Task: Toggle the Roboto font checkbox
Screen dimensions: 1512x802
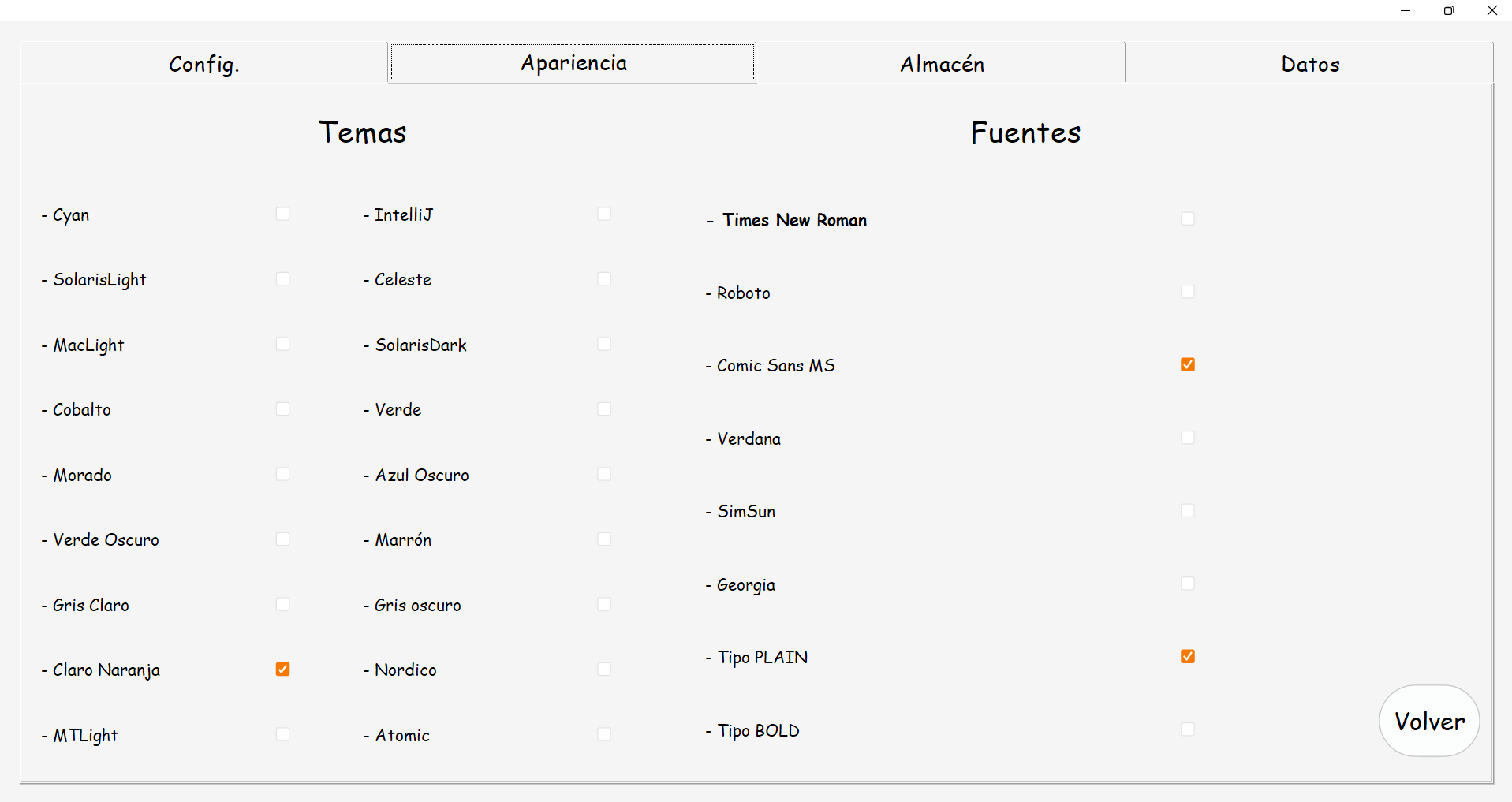Action: [x=1188, y=292]
